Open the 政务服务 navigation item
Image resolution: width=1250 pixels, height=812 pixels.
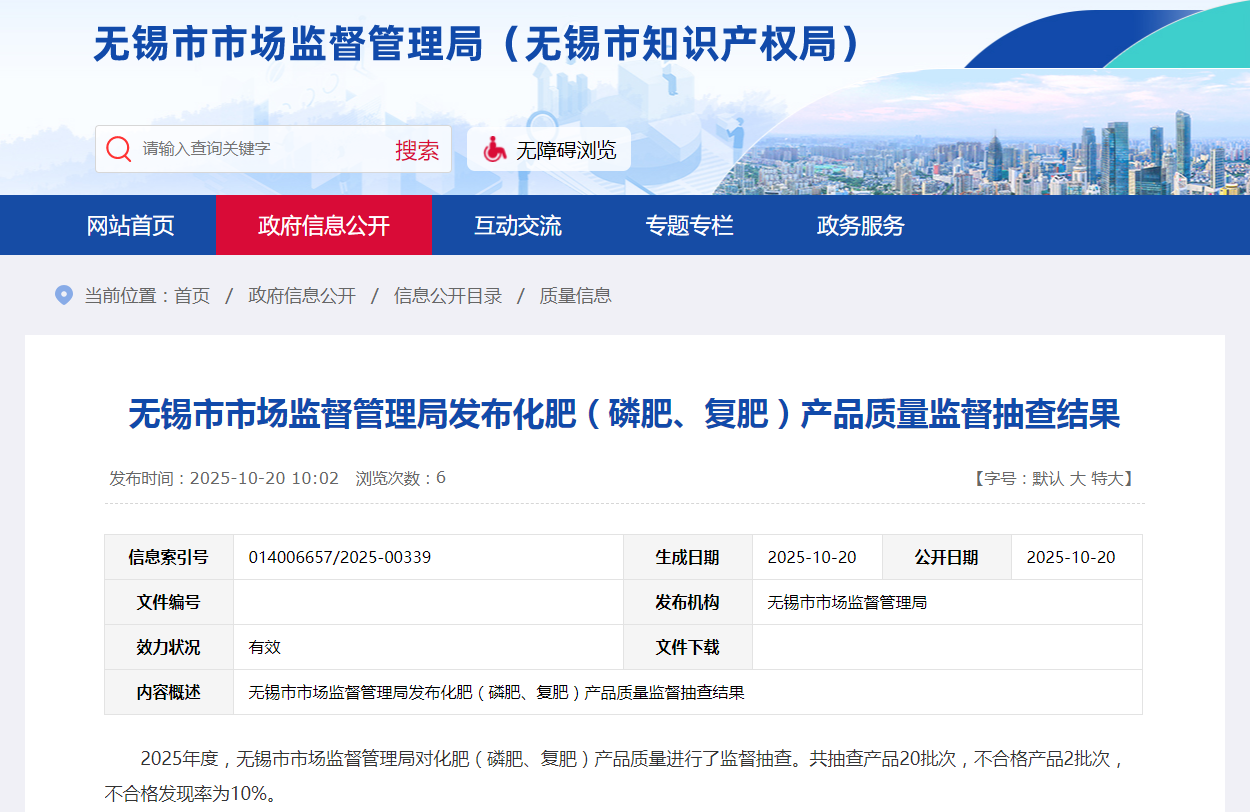pyautogui.click(x=860, y=226)
